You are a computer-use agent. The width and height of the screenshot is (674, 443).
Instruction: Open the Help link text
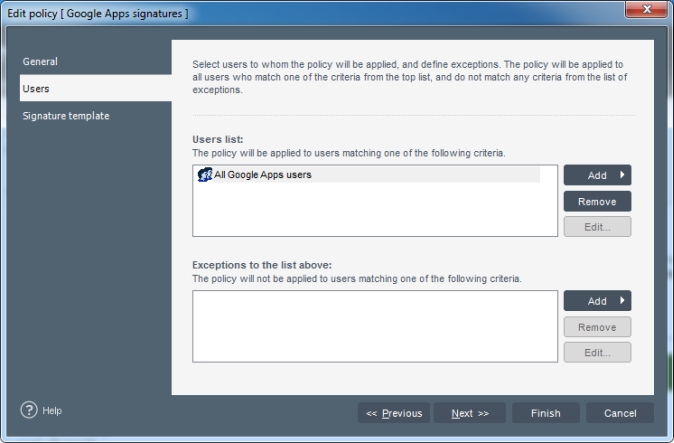click(52, 411)
